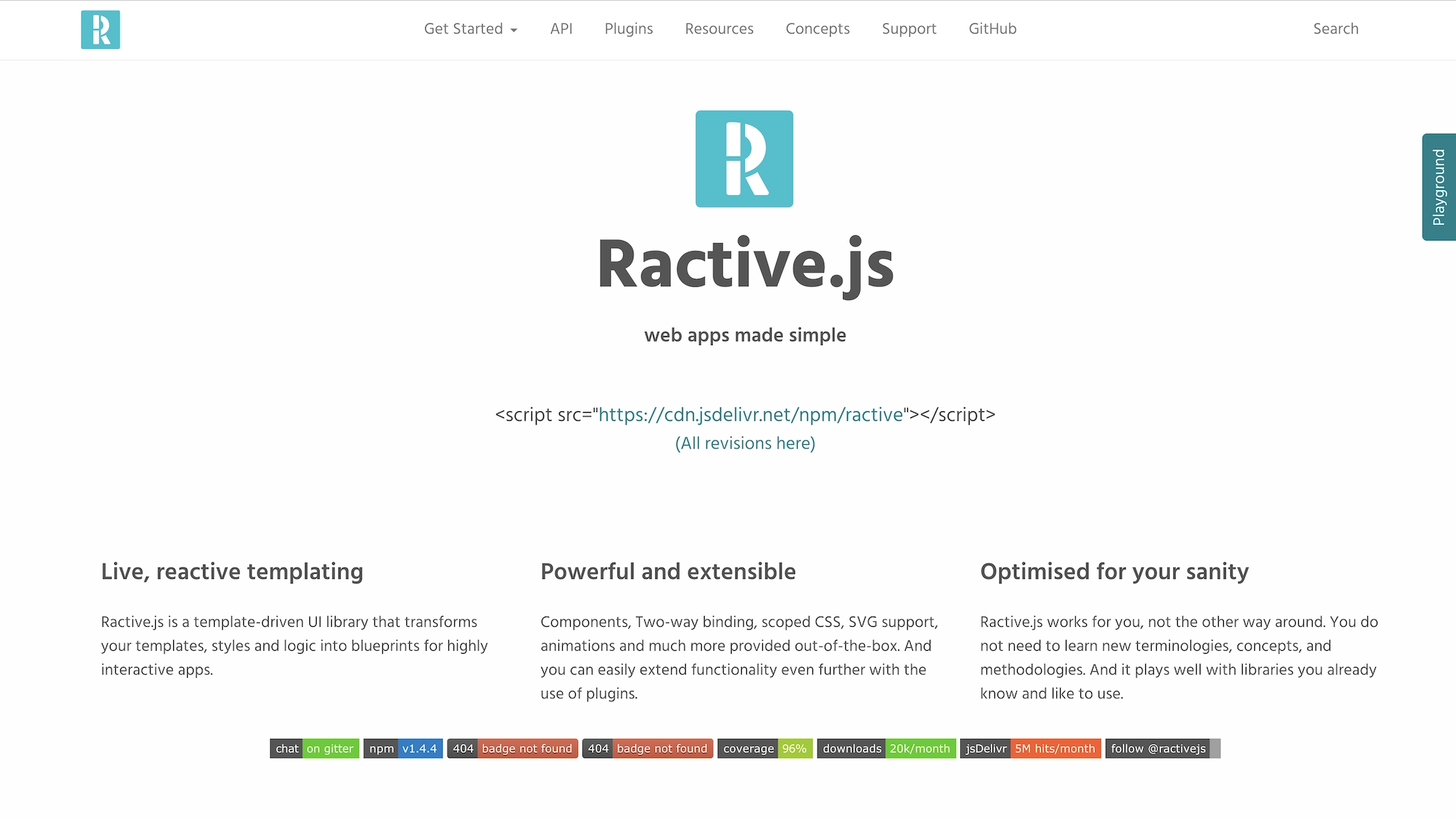Click the small Ractive logo in the navbar
The height and width of the screenshot is (819, 1456).
100,30
